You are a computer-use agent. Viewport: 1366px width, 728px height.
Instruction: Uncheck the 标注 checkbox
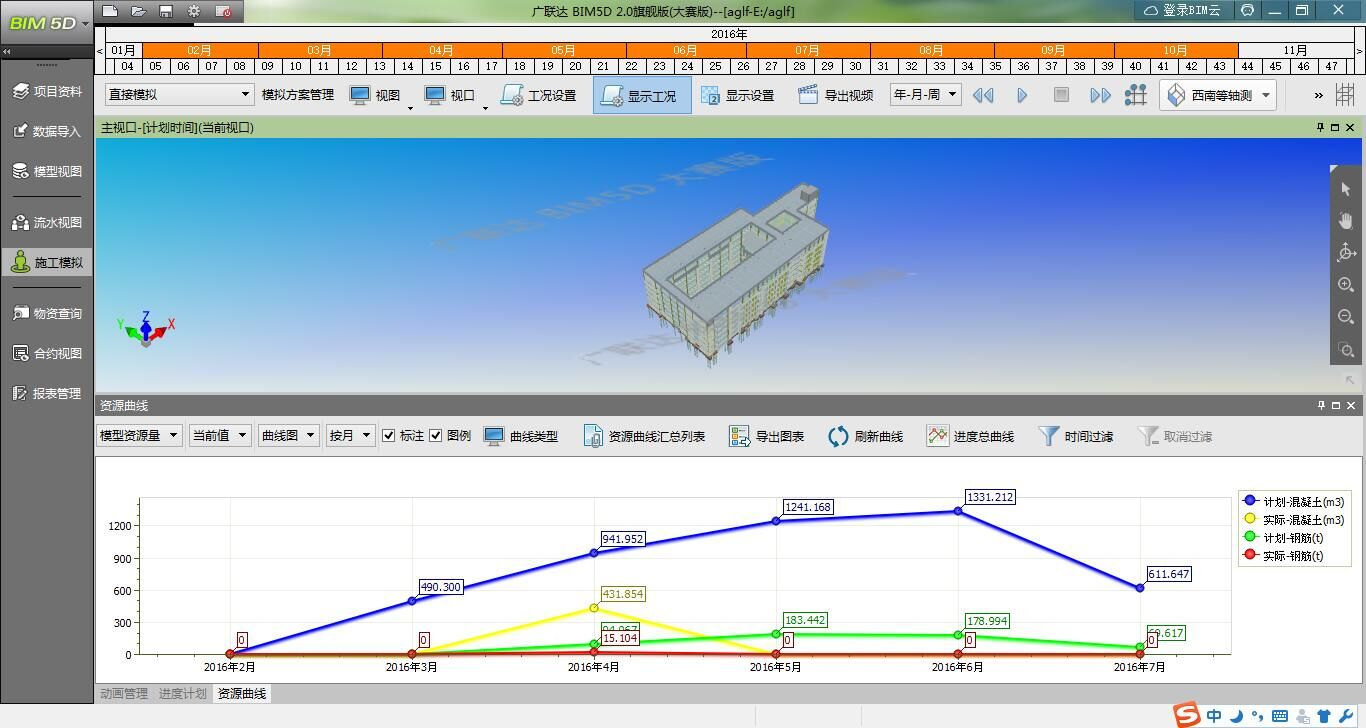coord(389,436)
